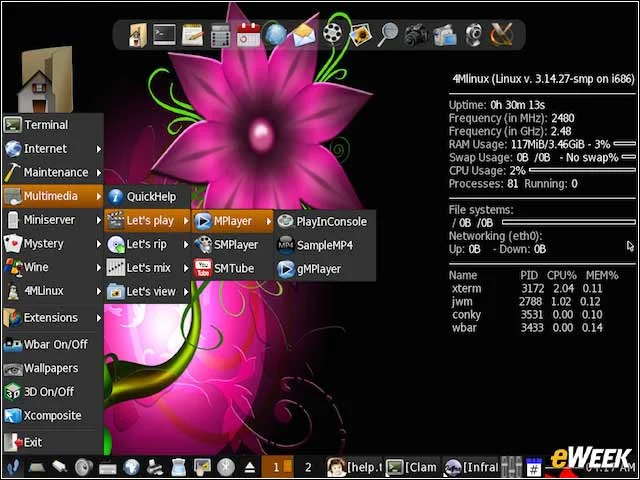
Task: Select the highlighted MPlayer entry
Action: (233, 221)
